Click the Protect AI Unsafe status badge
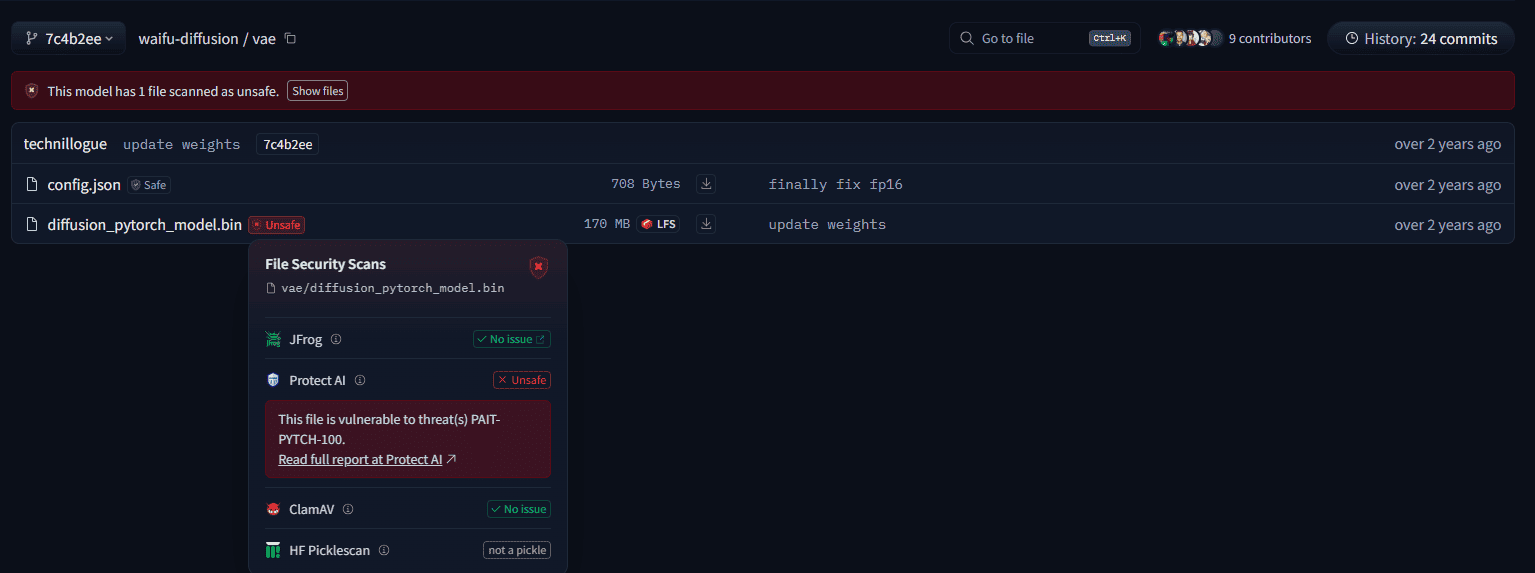The height and width of the screenshot is (573, 1535). coord(522,380)
